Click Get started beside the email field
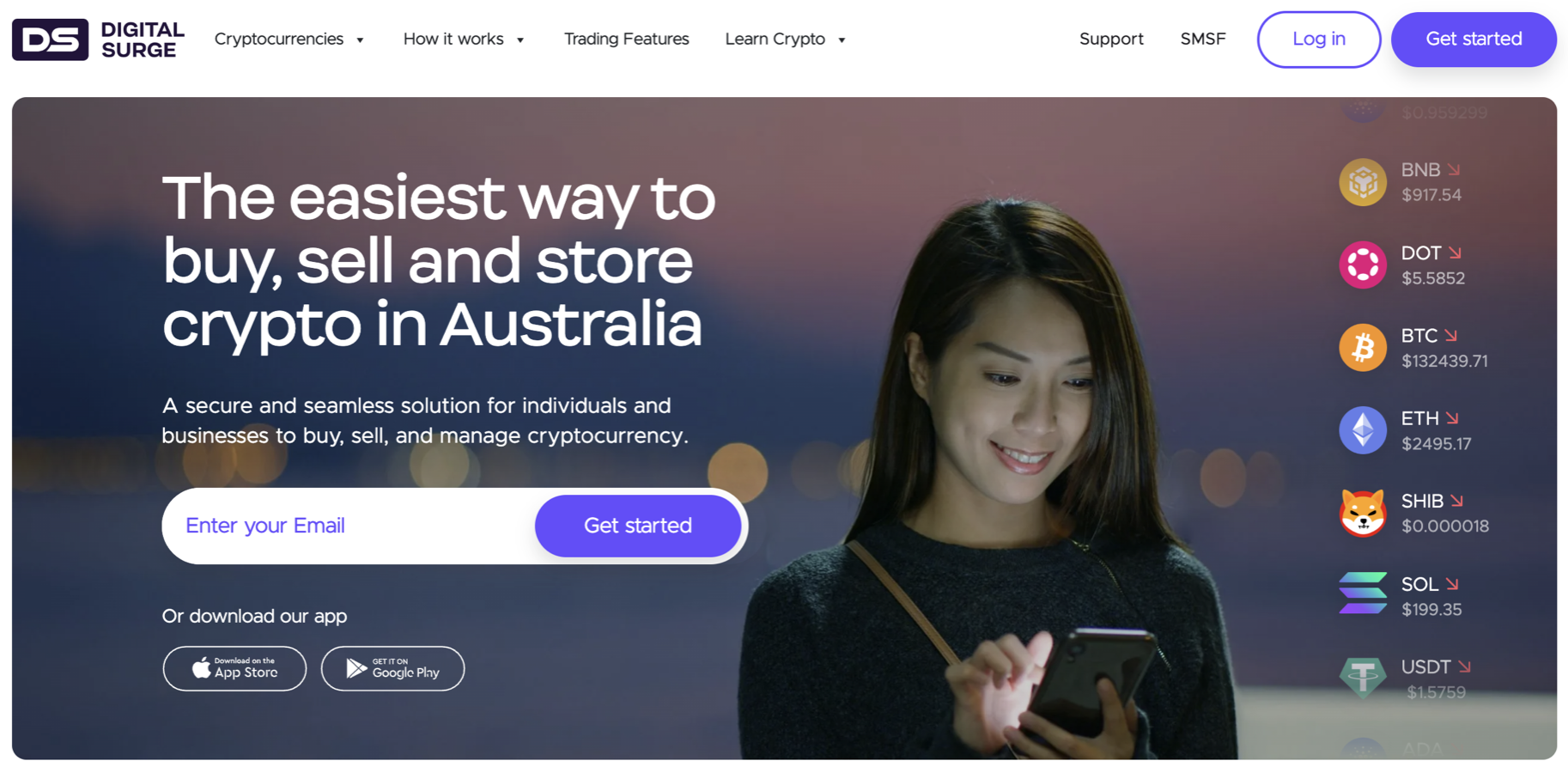1568x773 pixels. [x=638, y=526]
